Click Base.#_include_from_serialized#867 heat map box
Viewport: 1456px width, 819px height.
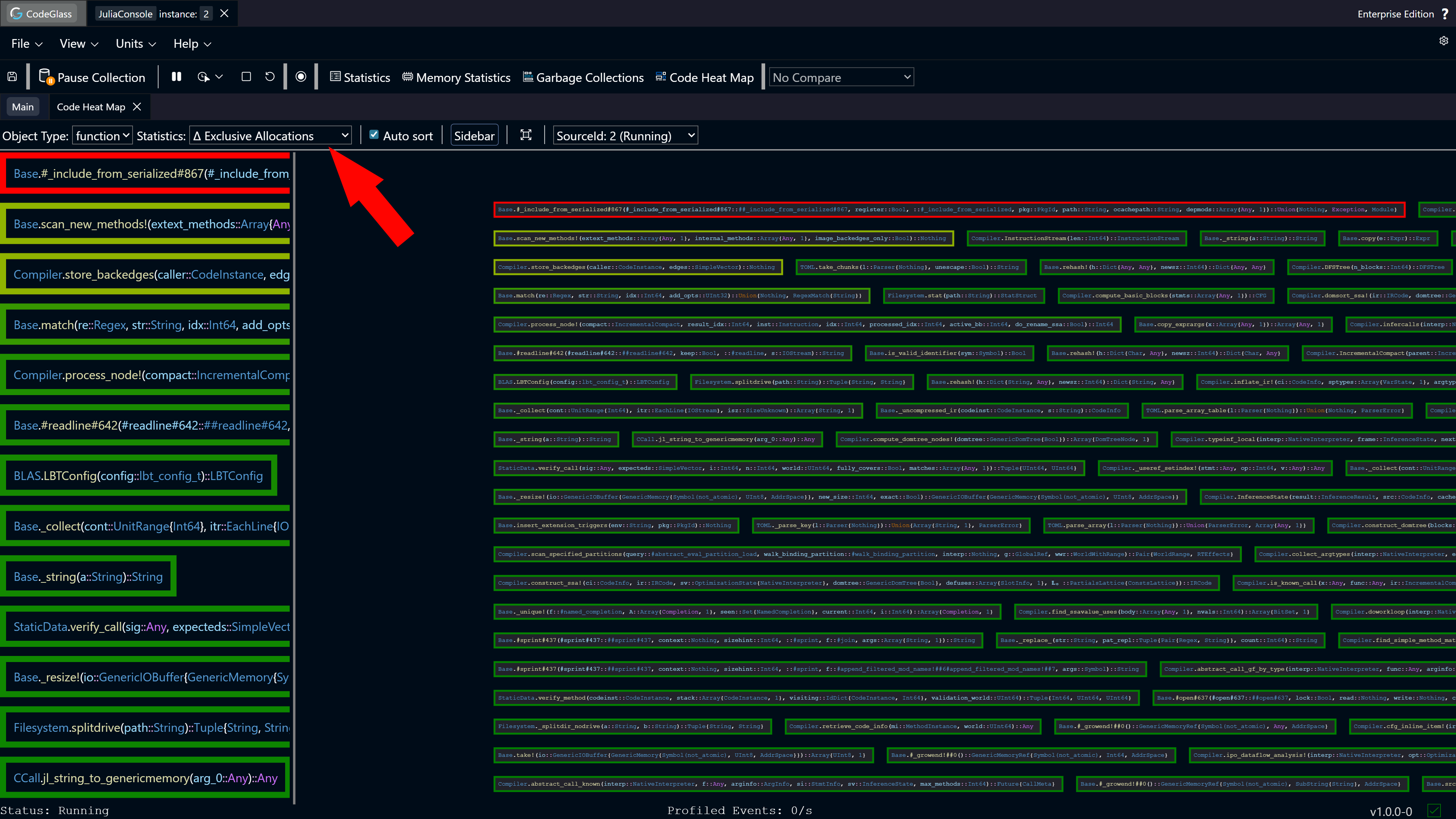tap(949, 209)
